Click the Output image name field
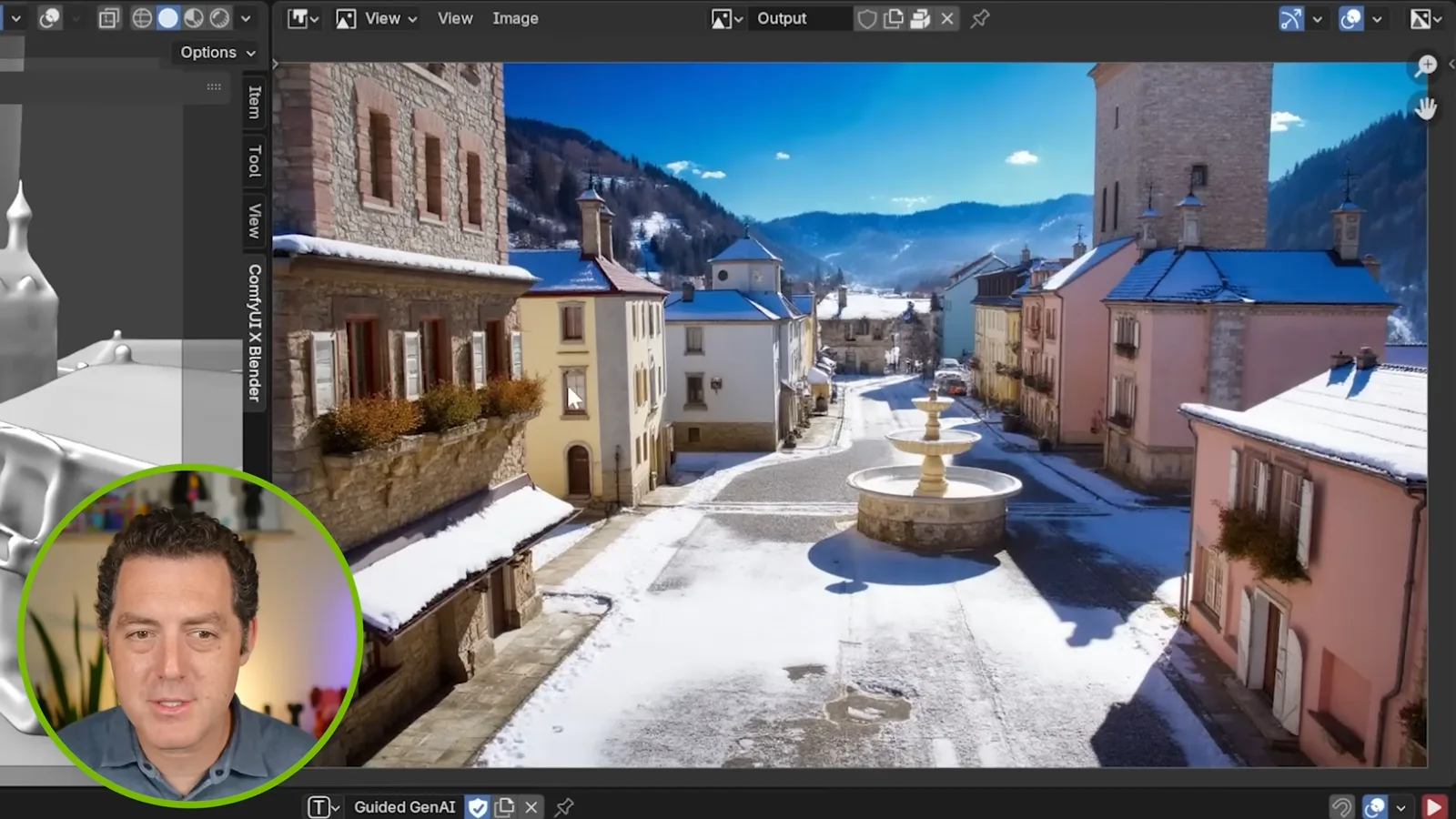 (799, 18)
